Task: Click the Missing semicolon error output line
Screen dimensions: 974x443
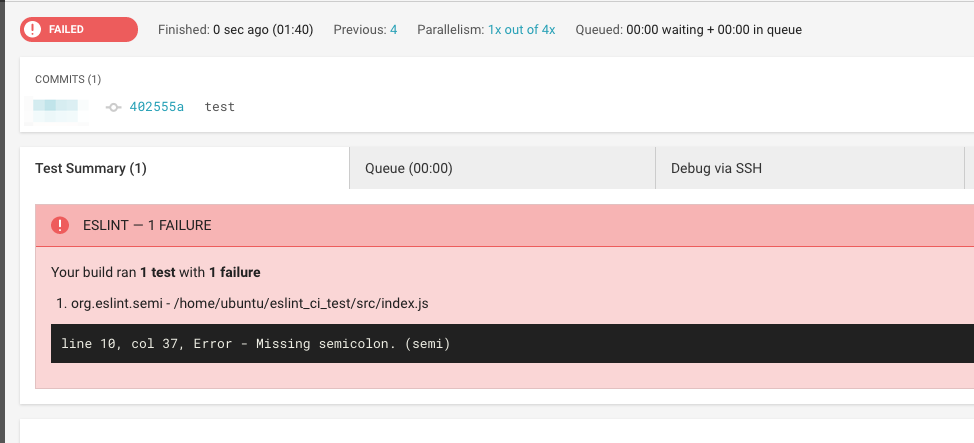Action: (x=512, y=343)
